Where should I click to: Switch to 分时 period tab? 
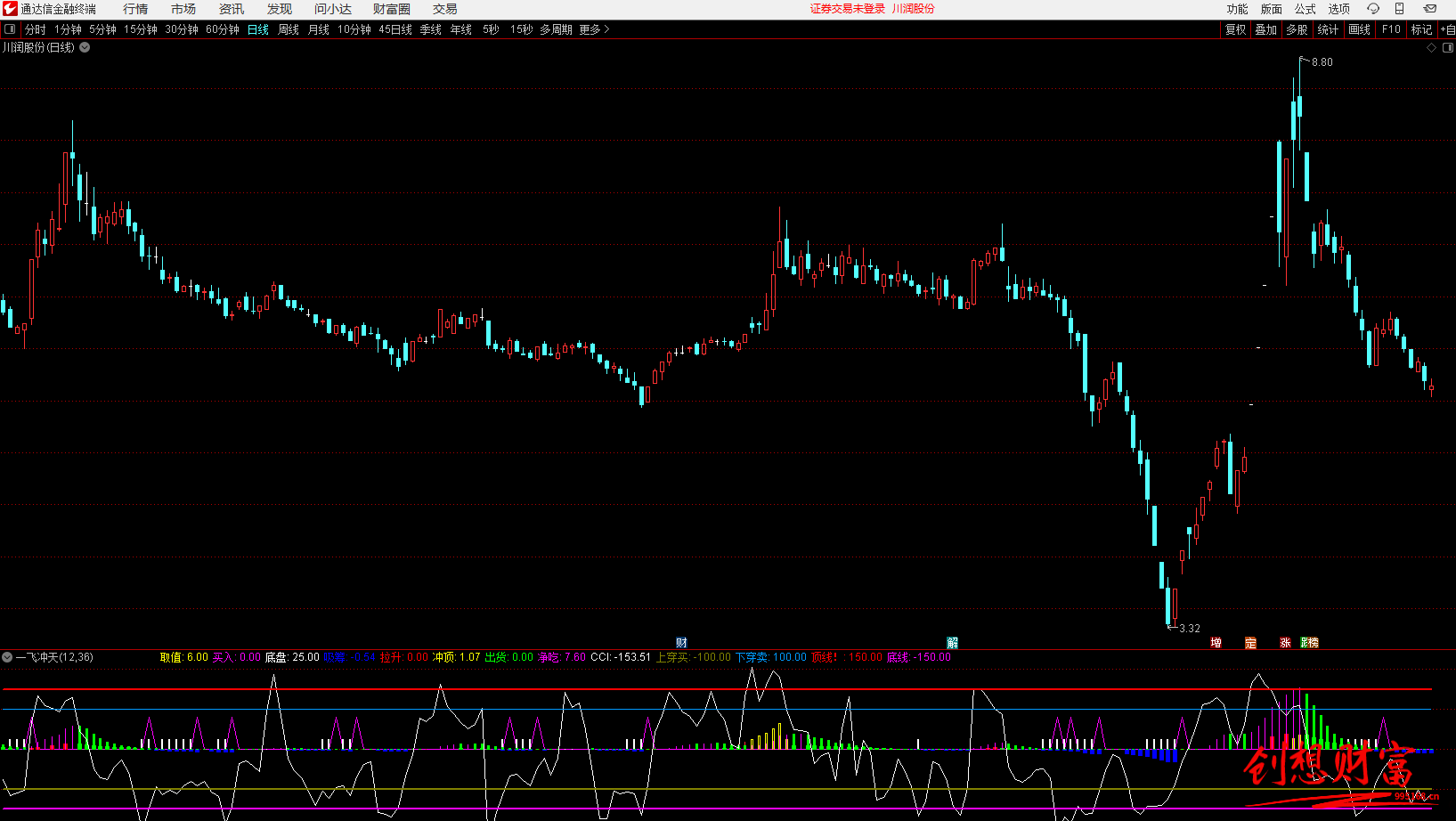coord(36,29)
